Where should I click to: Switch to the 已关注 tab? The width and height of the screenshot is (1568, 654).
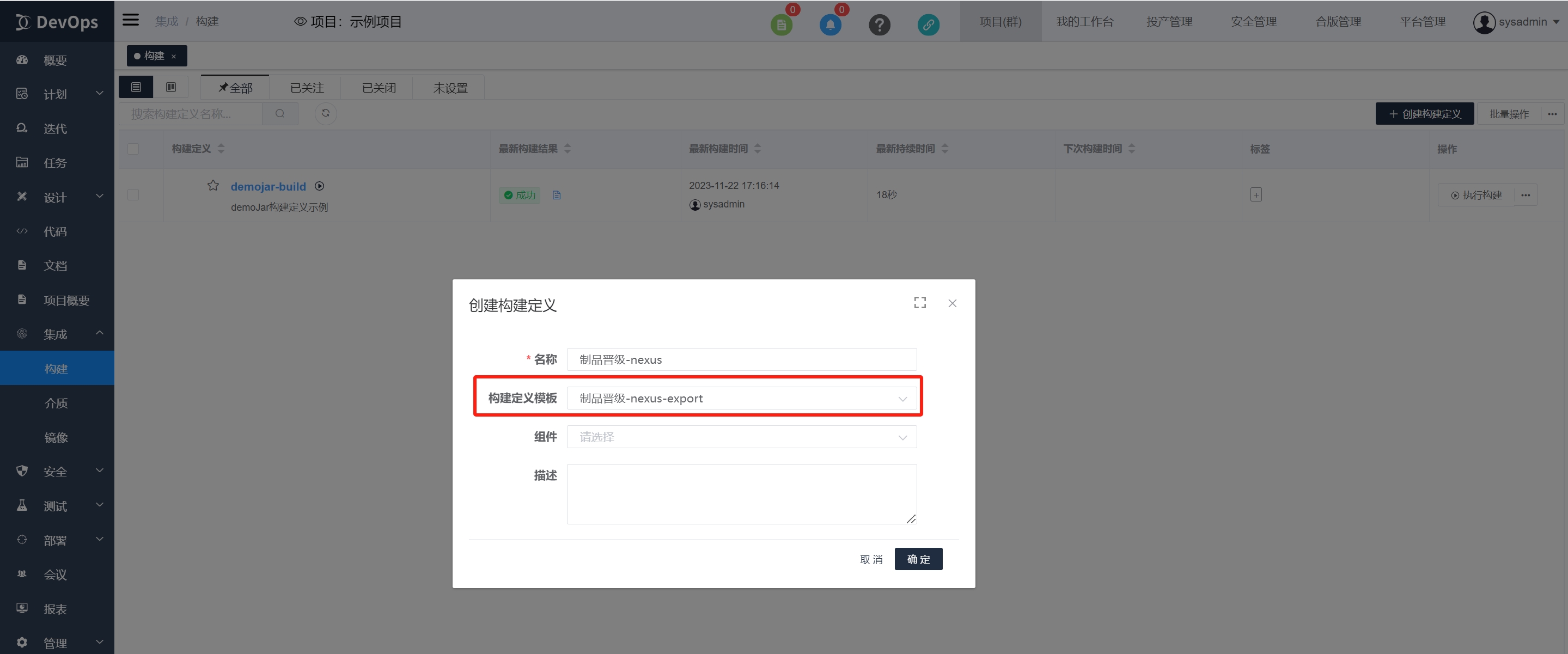[x=306, y=87]
